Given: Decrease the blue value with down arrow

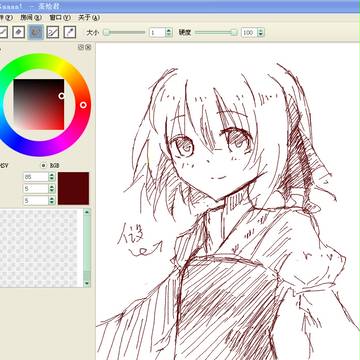Looking at the screenshot, I should point(52,203).
